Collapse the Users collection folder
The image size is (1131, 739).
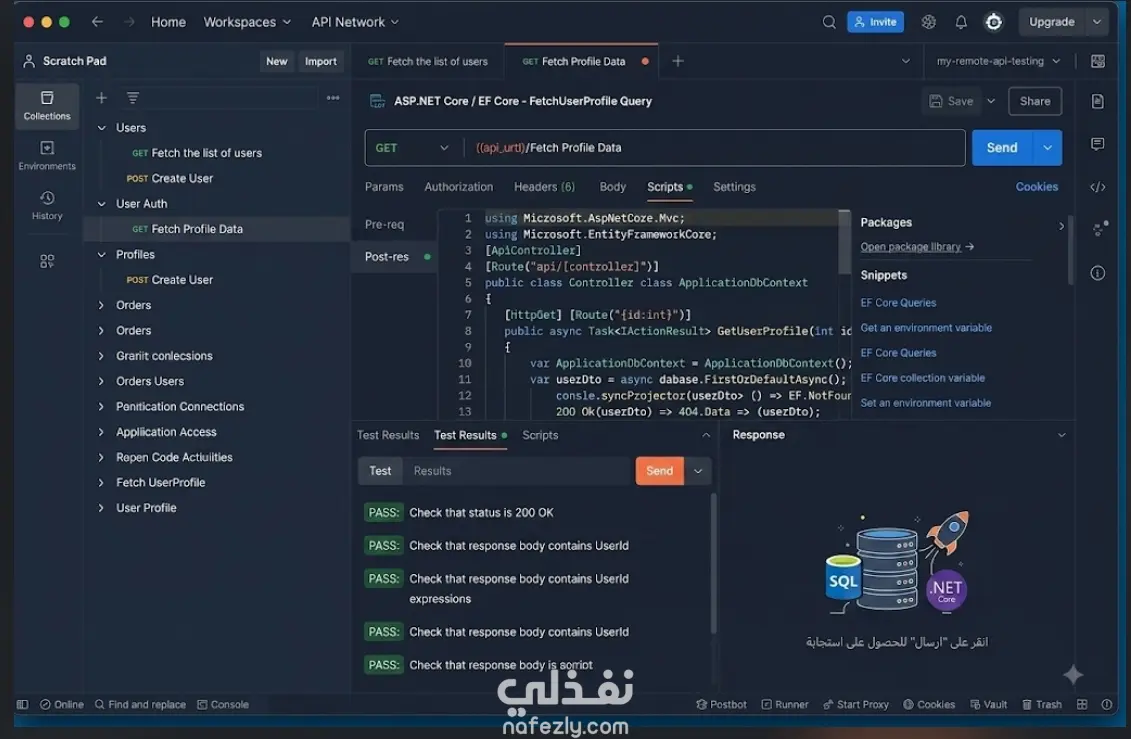pos(102,128)
